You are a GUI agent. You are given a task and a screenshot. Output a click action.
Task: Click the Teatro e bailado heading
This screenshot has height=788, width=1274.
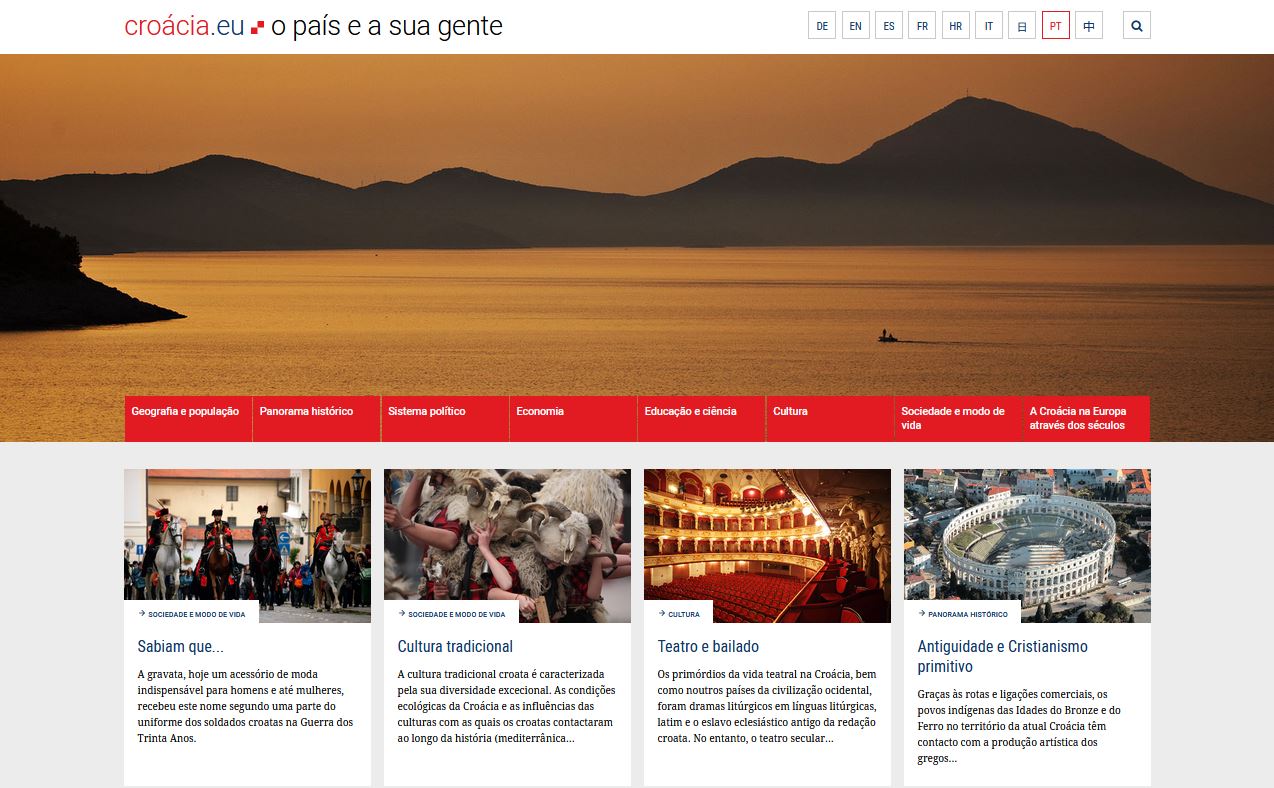[x=708, y=646]
